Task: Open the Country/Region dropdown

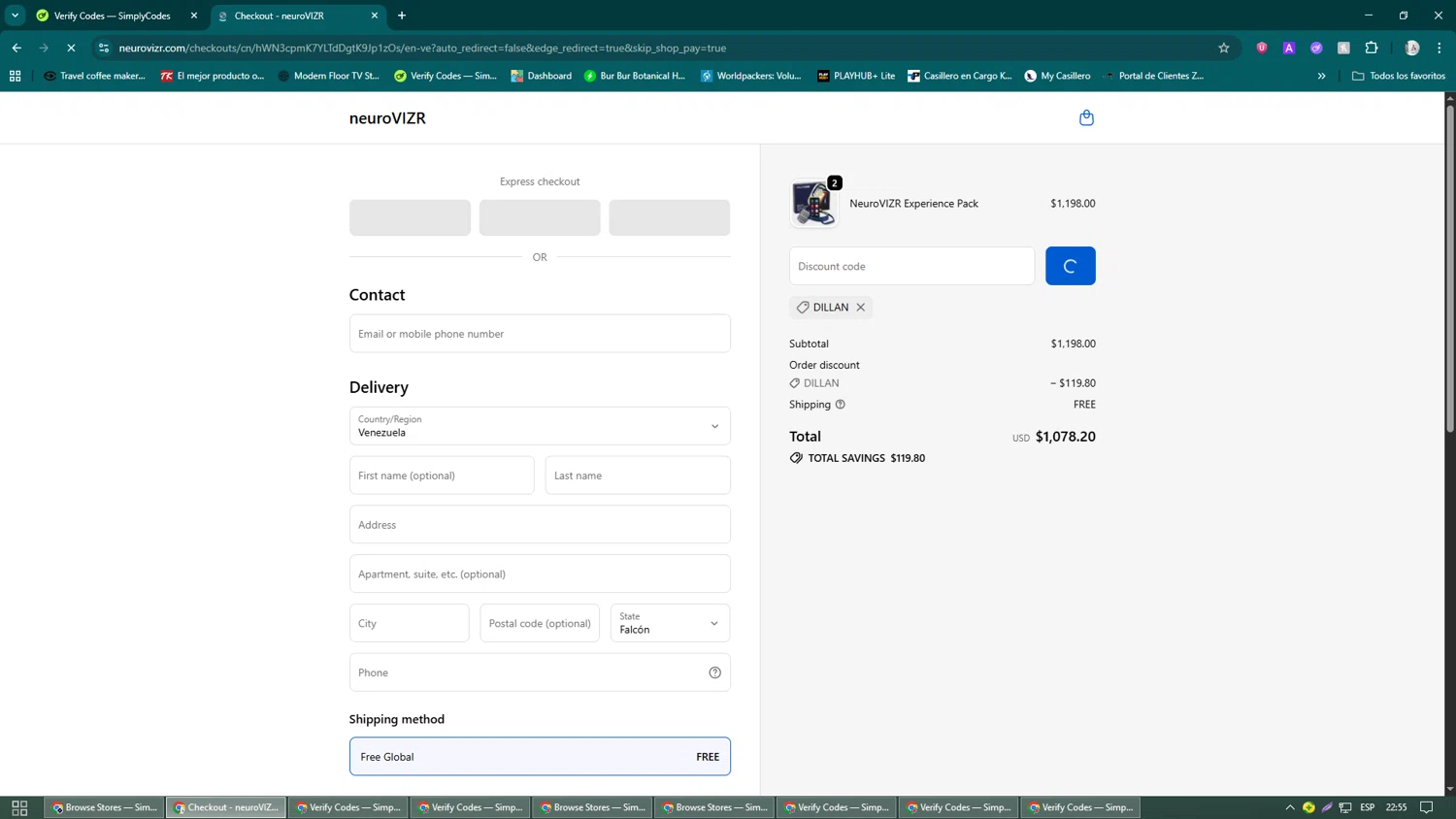Action: click(x=540, y=426)
